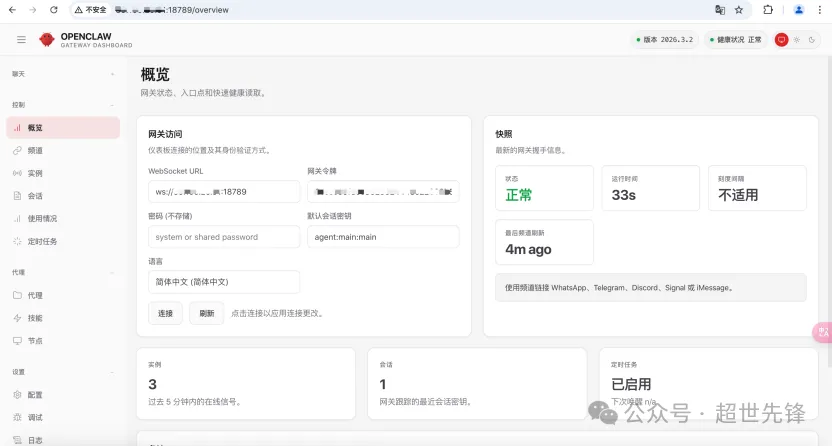Bookmark the page with the star icon
Screen dimensions: 832x446
(739, 10)
